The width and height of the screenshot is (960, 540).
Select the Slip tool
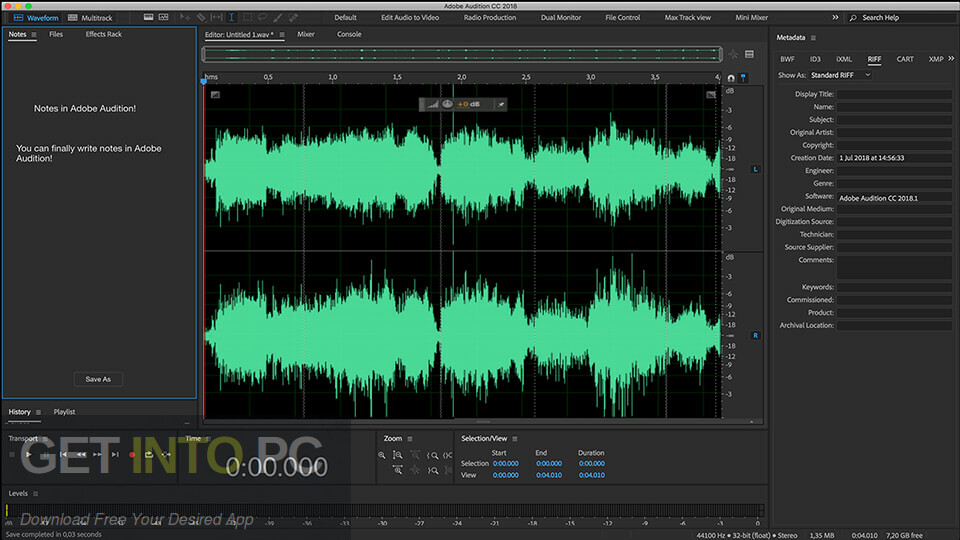tap(217, 18)
